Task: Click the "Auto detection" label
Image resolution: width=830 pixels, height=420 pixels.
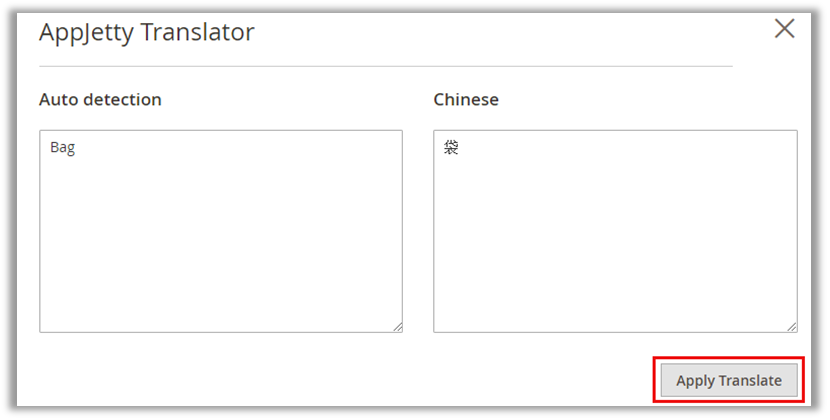Action: point(100,100)
